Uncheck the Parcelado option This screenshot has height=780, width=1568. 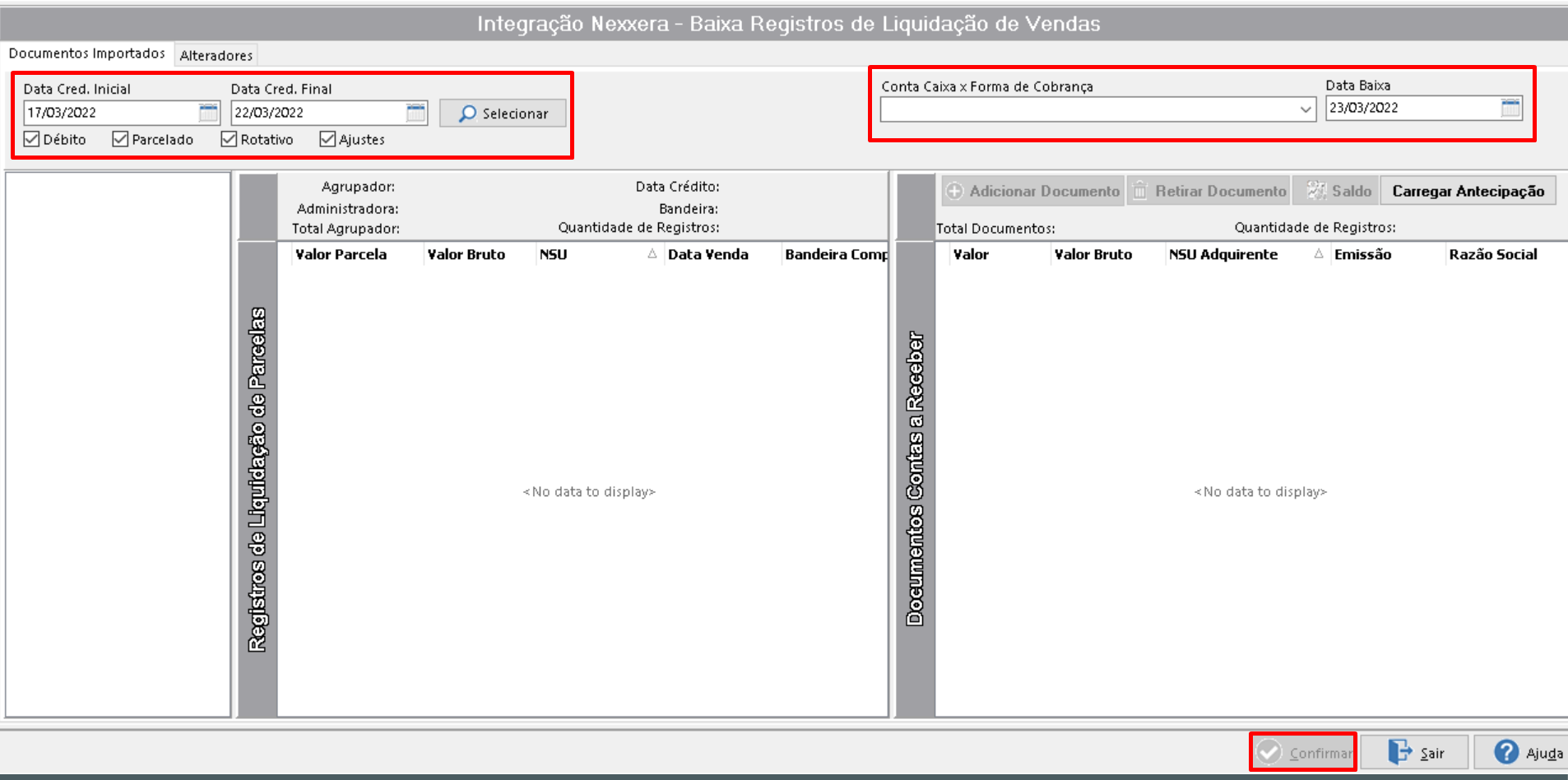point(120,139)
